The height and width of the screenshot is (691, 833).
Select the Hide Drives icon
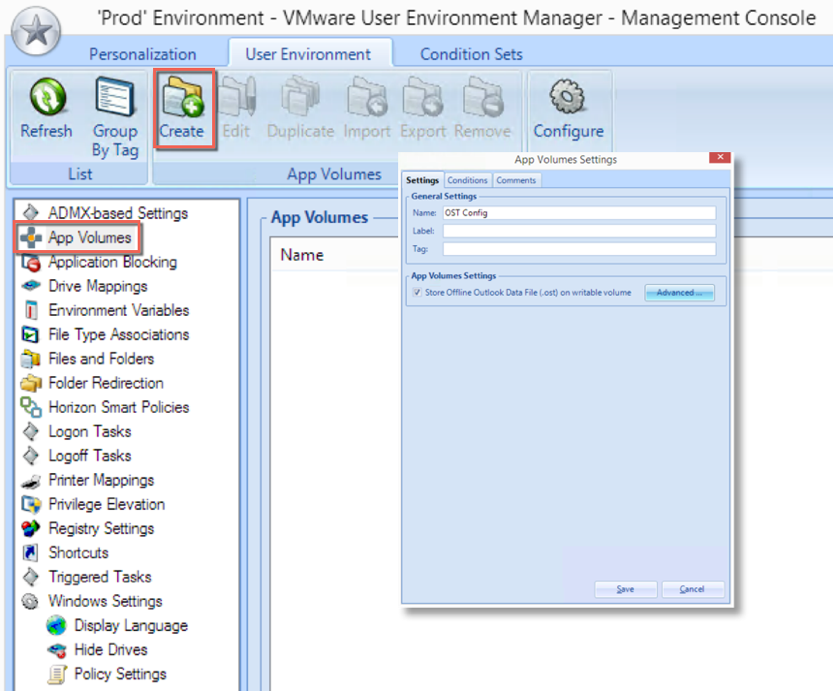56,650
